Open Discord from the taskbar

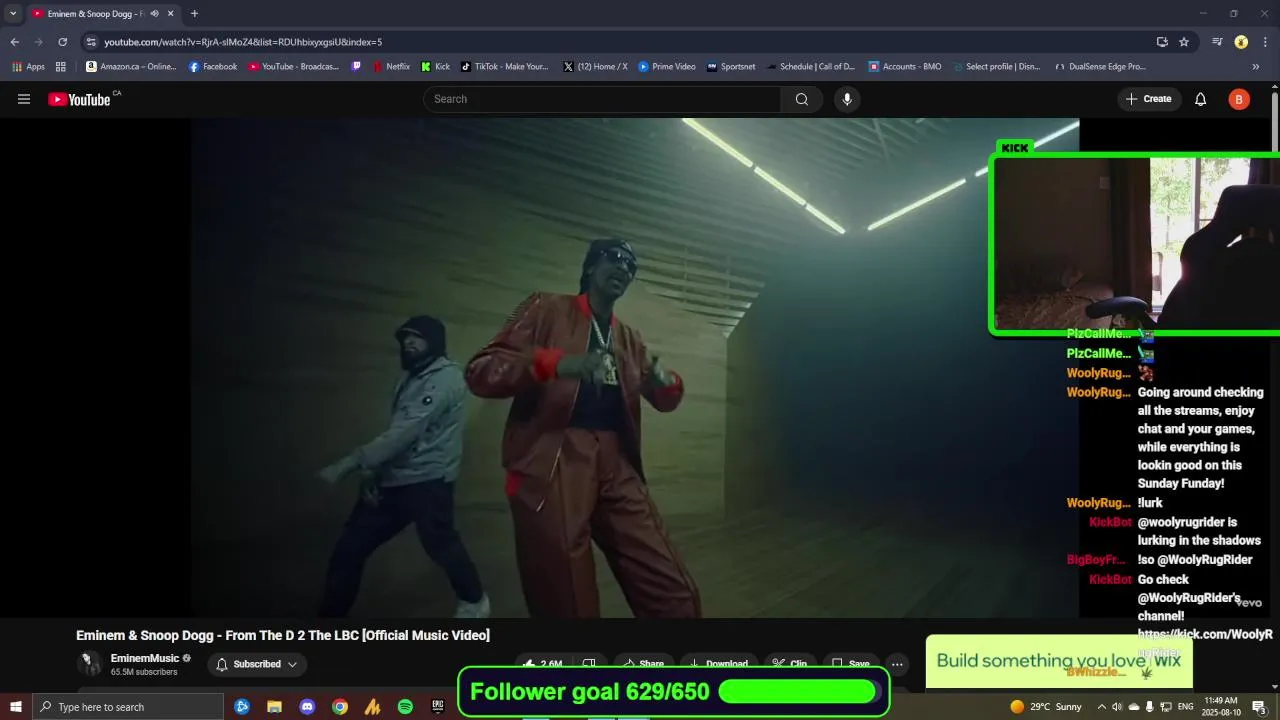307,707
